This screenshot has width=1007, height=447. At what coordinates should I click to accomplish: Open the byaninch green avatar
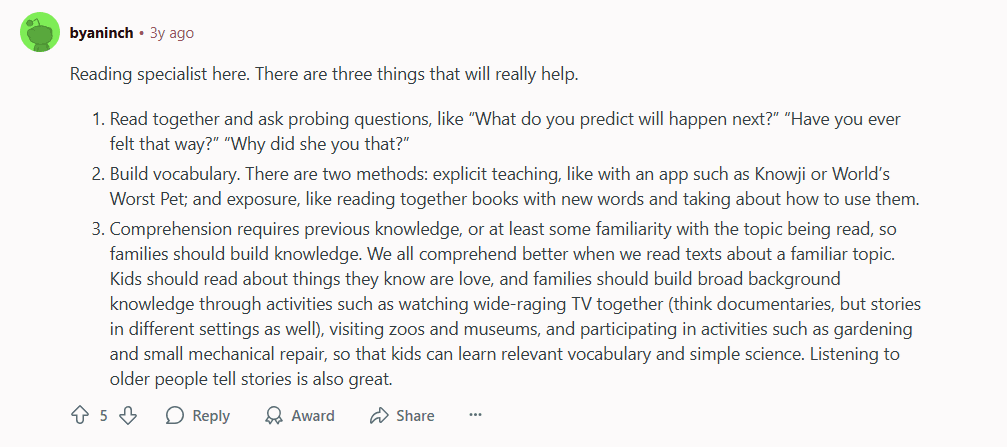click(39, 34)
